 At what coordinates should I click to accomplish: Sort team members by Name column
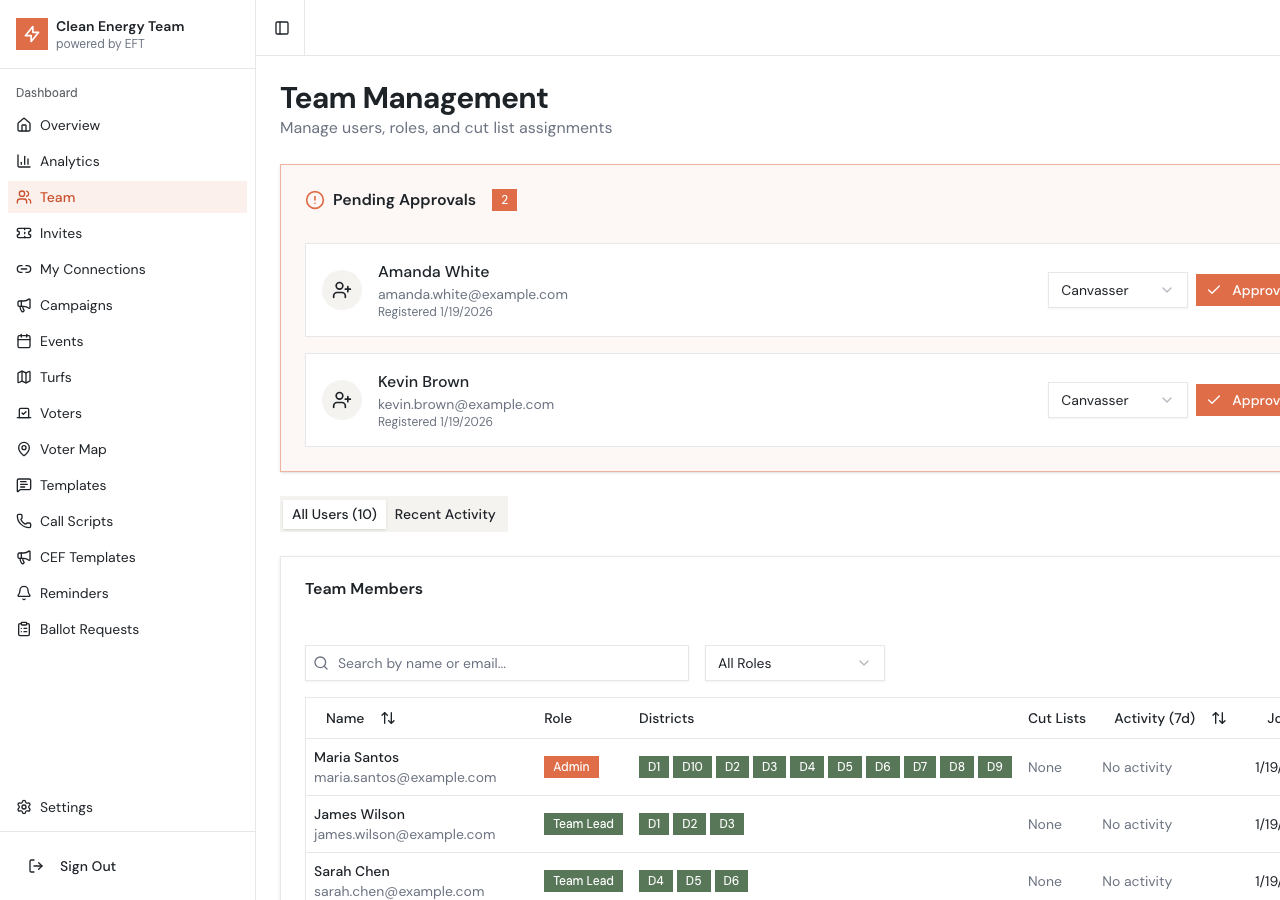pyautogui.click(x=387, y=718)
